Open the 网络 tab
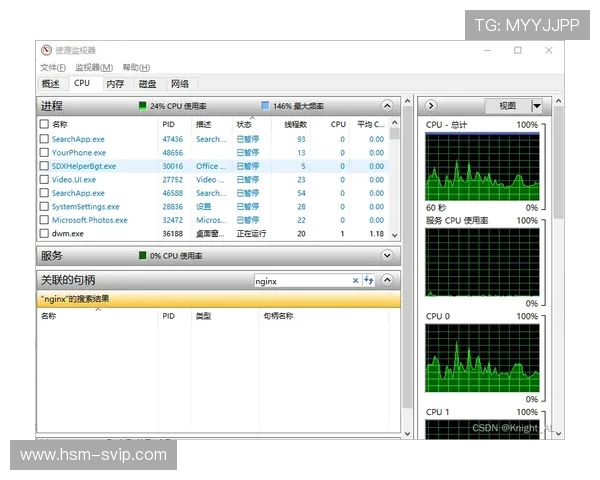The width and height of the screenshot is (600, 480). tap(179, 84)
